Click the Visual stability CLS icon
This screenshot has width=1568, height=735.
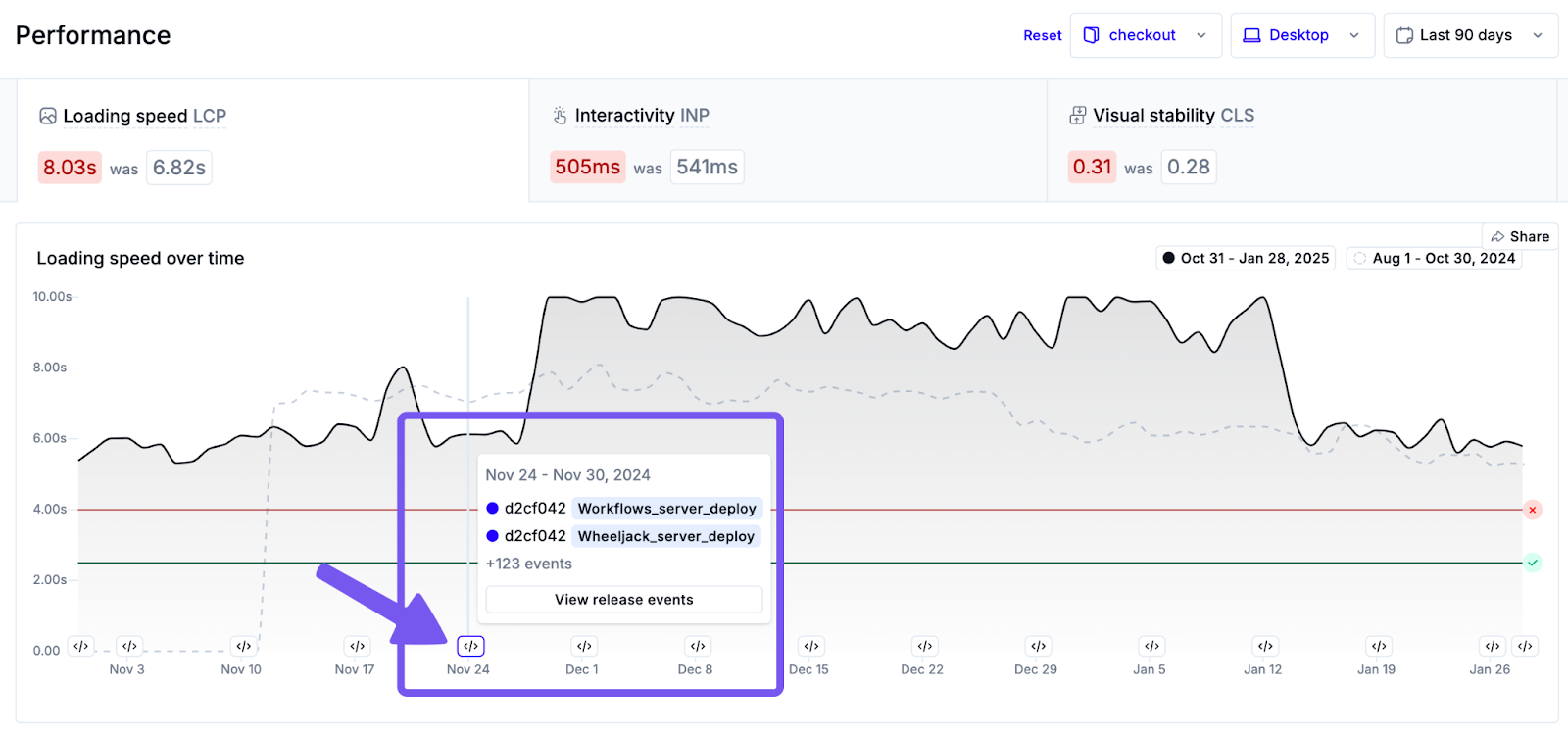[x=1078, y=116]
